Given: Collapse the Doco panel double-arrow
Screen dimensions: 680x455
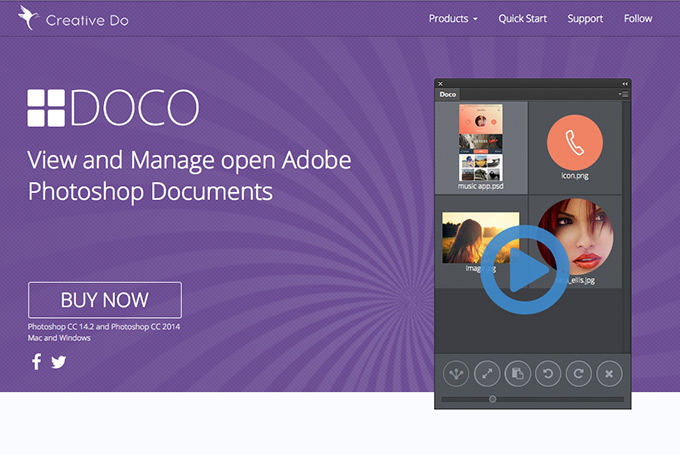Looking at the screenshot, I should click(x=625, y=84).
